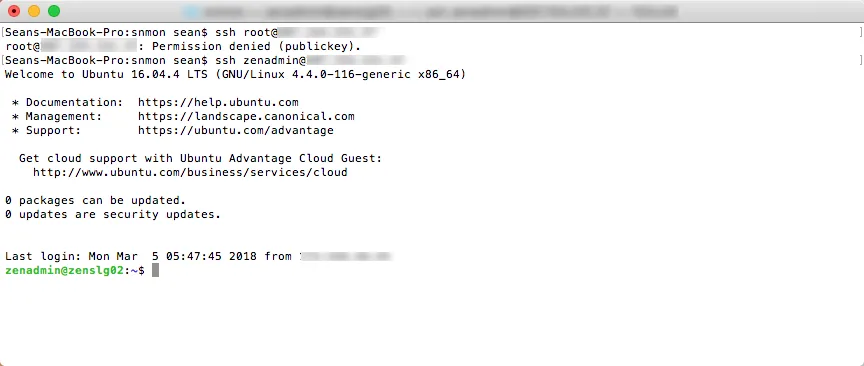Screen dimensions: 864x366
Task: Click the Welcome to Ubuntu 16.04.4 LTS line
Action: click(x=235, y=74)
